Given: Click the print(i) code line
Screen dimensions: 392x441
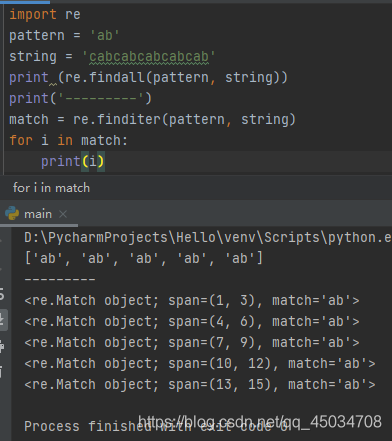Looking at the screenshot, I should coord(73,161).
